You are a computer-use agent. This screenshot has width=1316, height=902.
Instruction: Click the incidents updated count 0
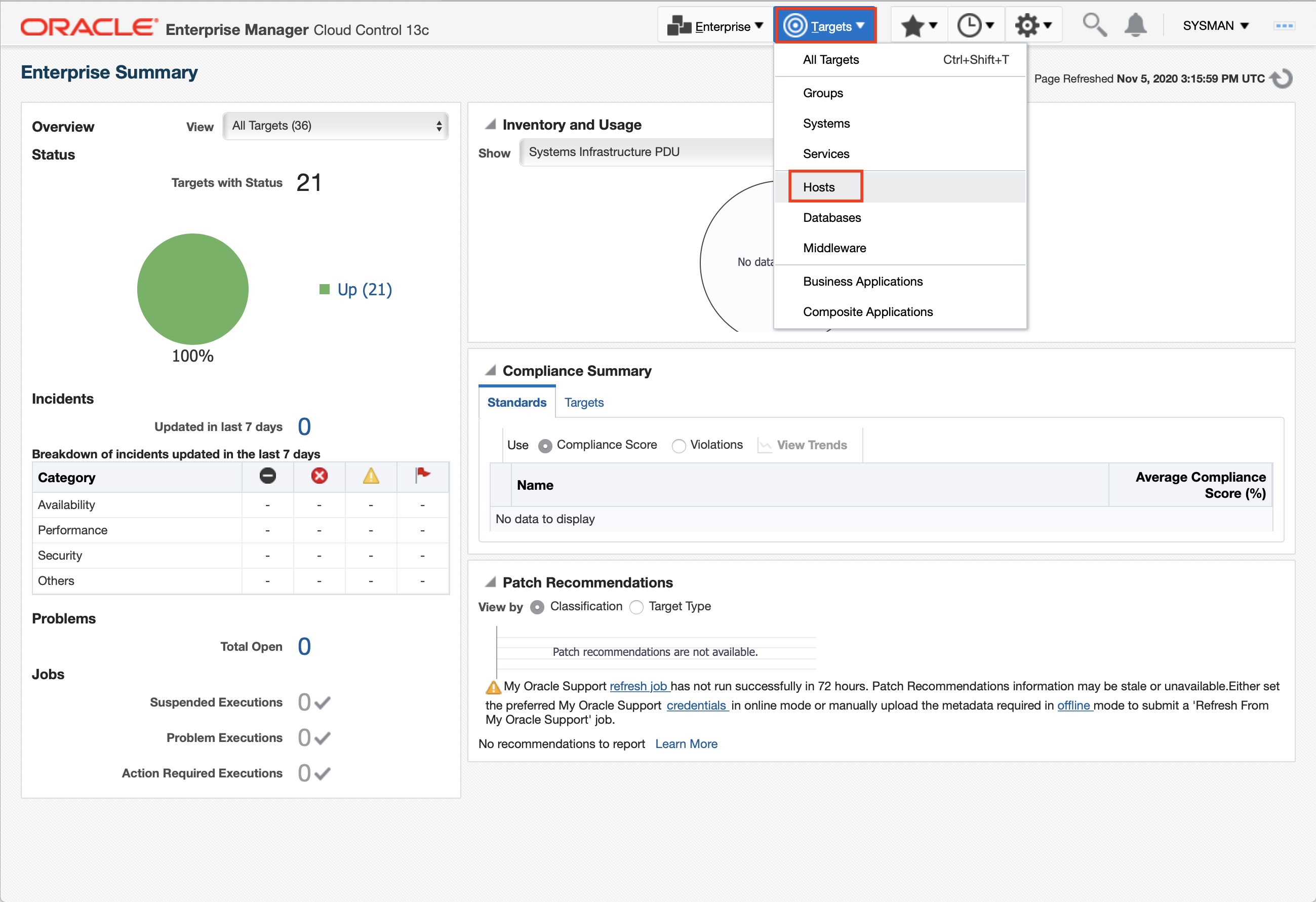click(304, 427)
